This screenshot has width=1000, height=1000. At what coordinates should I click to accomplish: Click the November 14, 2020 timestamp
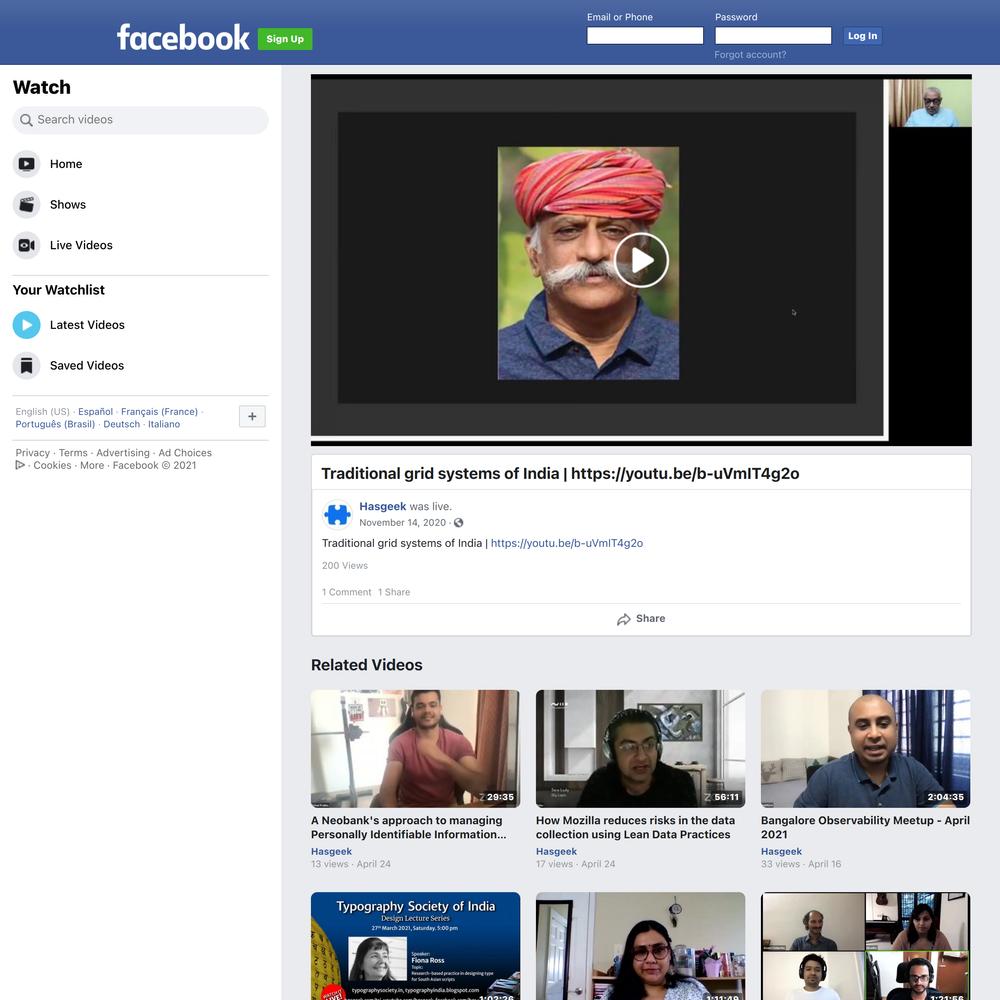tap(402, 523)
